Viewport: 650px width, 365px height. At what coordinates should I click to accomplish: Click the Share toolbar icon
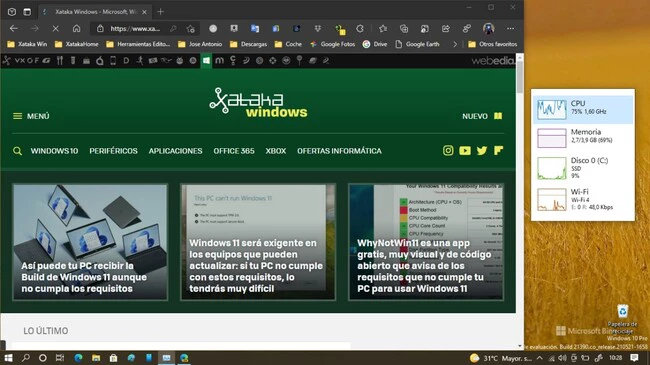446,28
